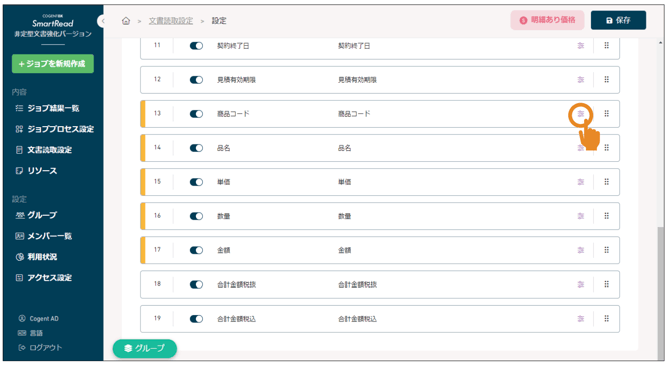Screen dimensions: 670x366
Task: Open Cogent AD user account
Action: (38, 319)
